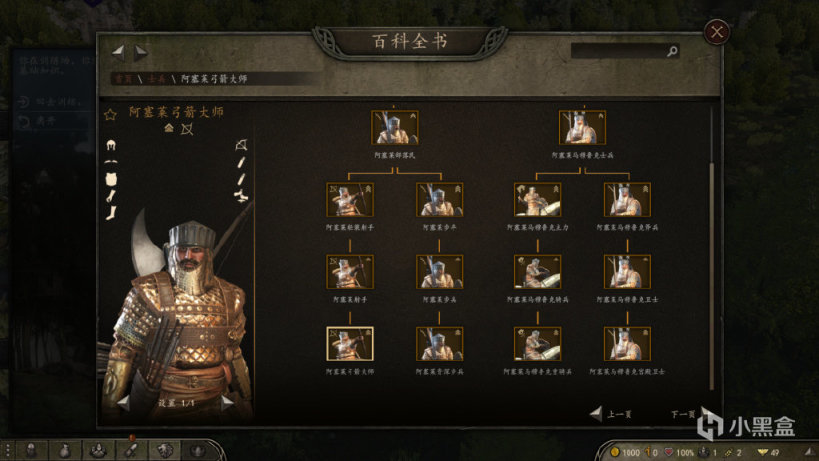Open the 阿塞莱步卒 troop thumbnail
The width and height of the screenshot is (819, 461).
(439, 199)
